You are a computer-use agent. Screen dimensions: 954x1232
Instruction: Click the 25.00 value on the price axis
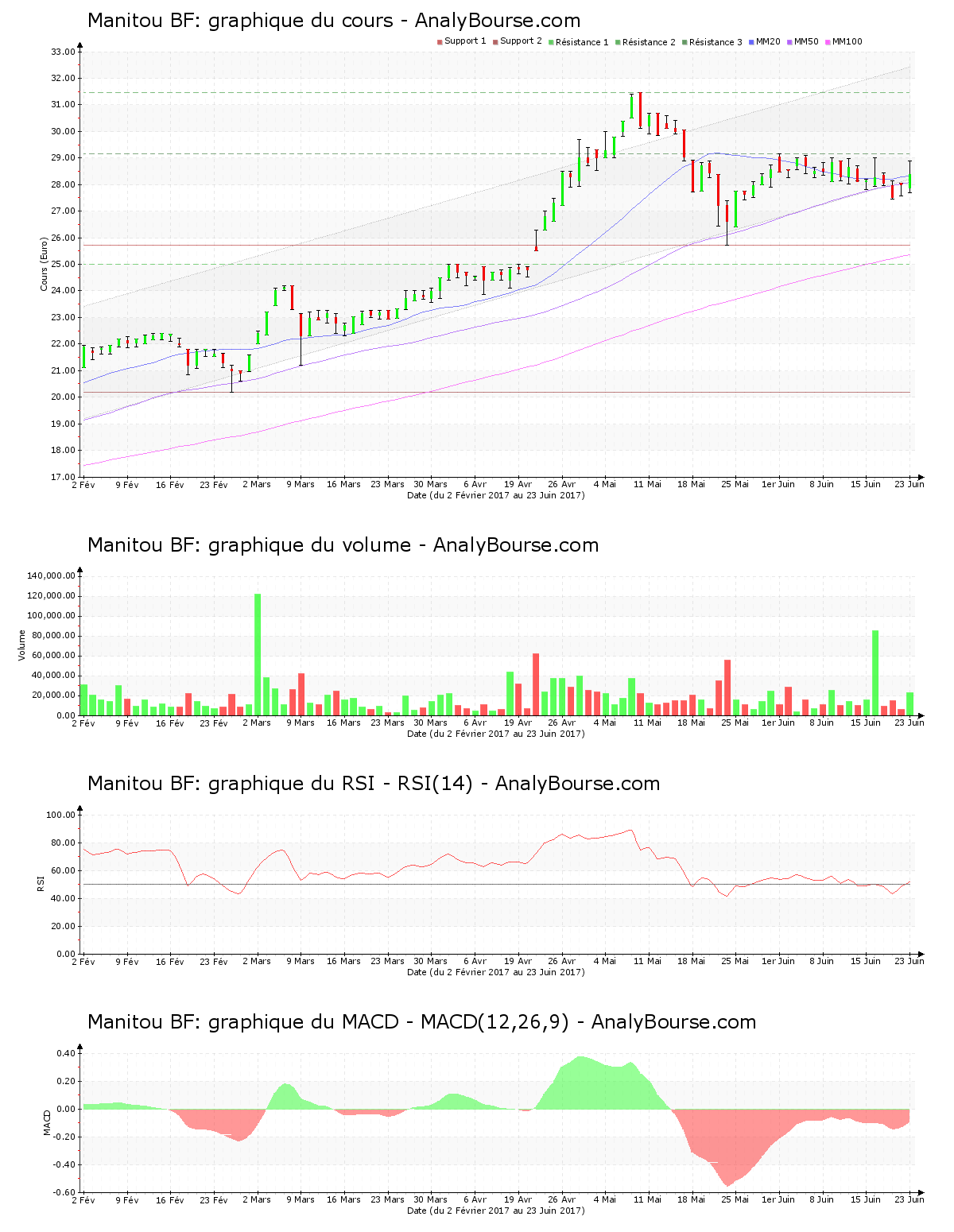click(x=63, y=264)
